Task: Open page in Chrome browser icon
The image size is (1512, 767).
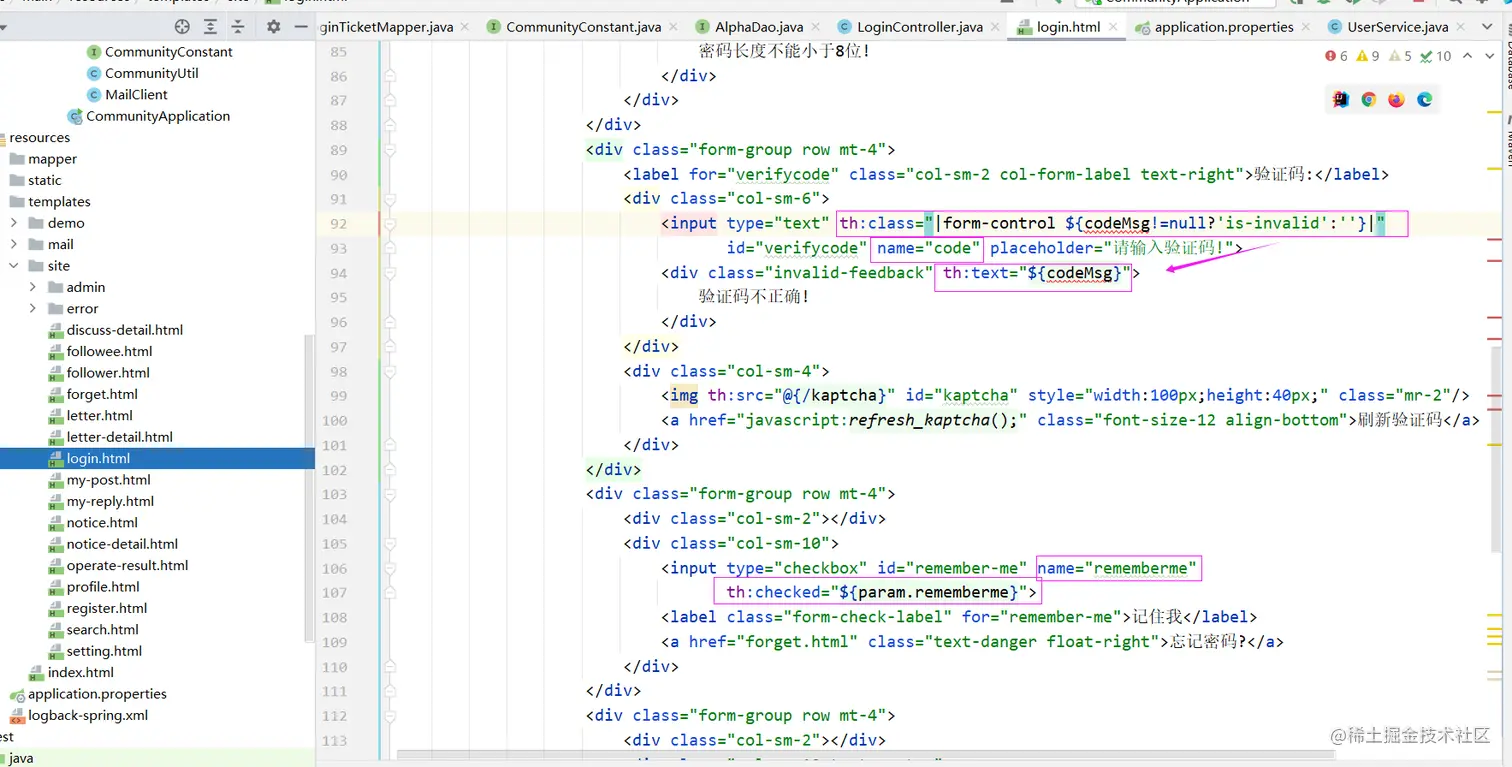Action: click(1369, 99)
